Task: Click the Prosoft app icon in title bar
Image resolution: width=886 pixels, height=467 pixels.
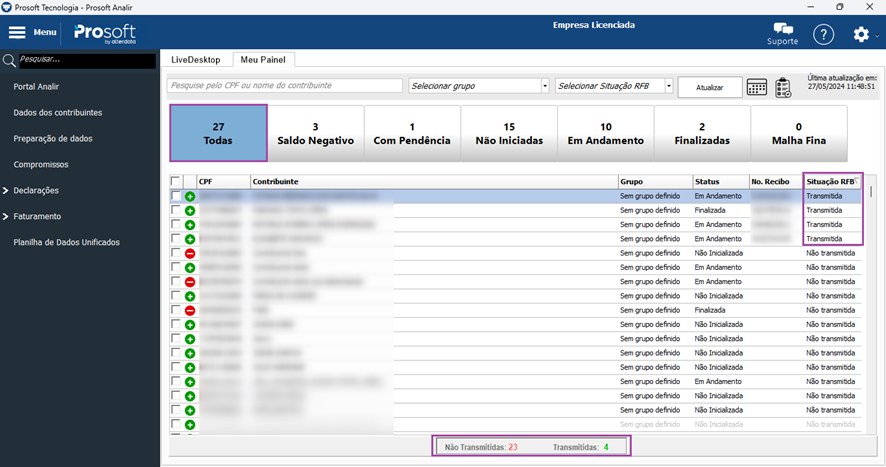Action: point(6,7)
